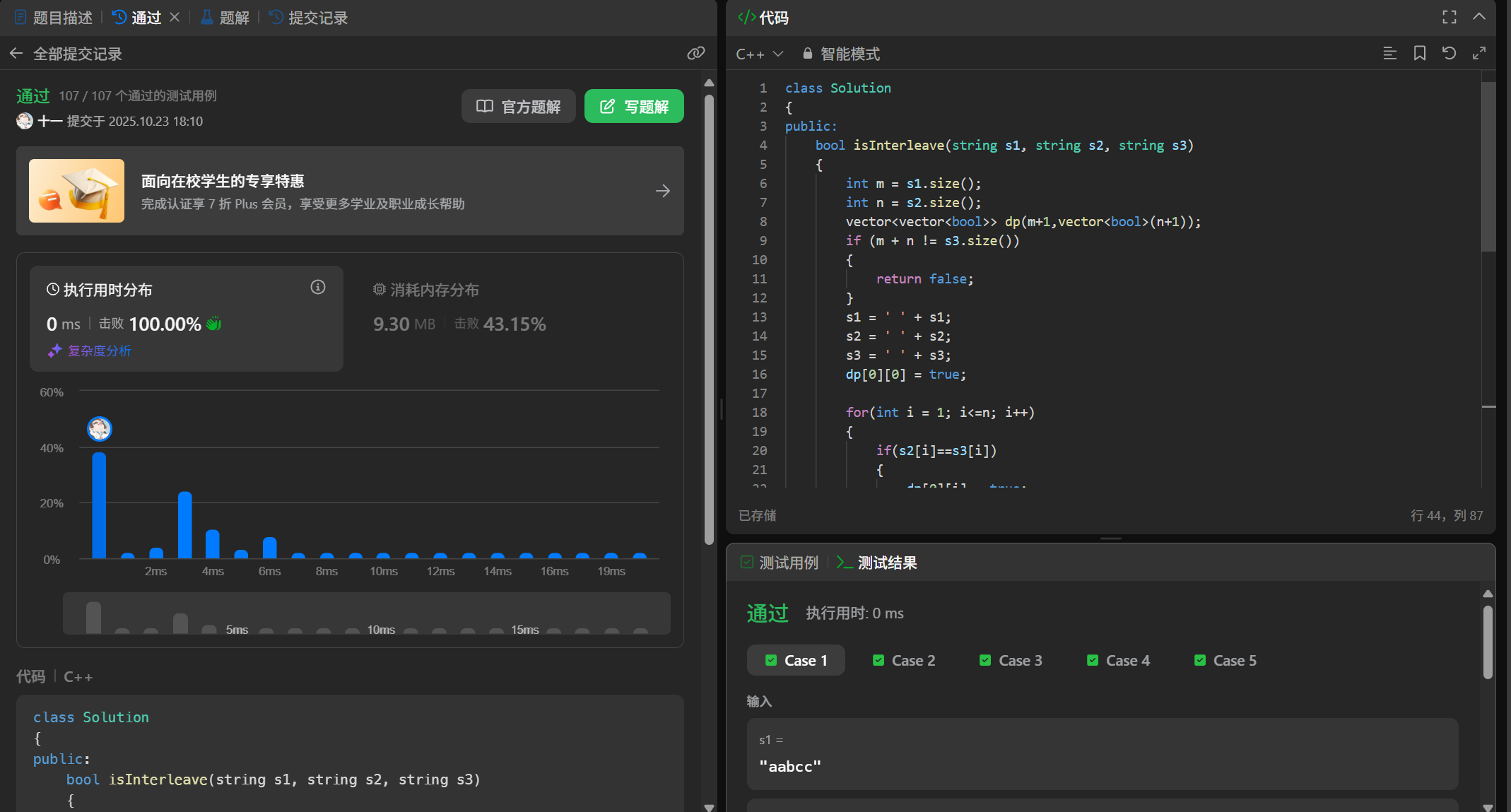Click the format code icon
Image resolution: width=1511 pixels, height=812 pixels.
click(1389, 53)
